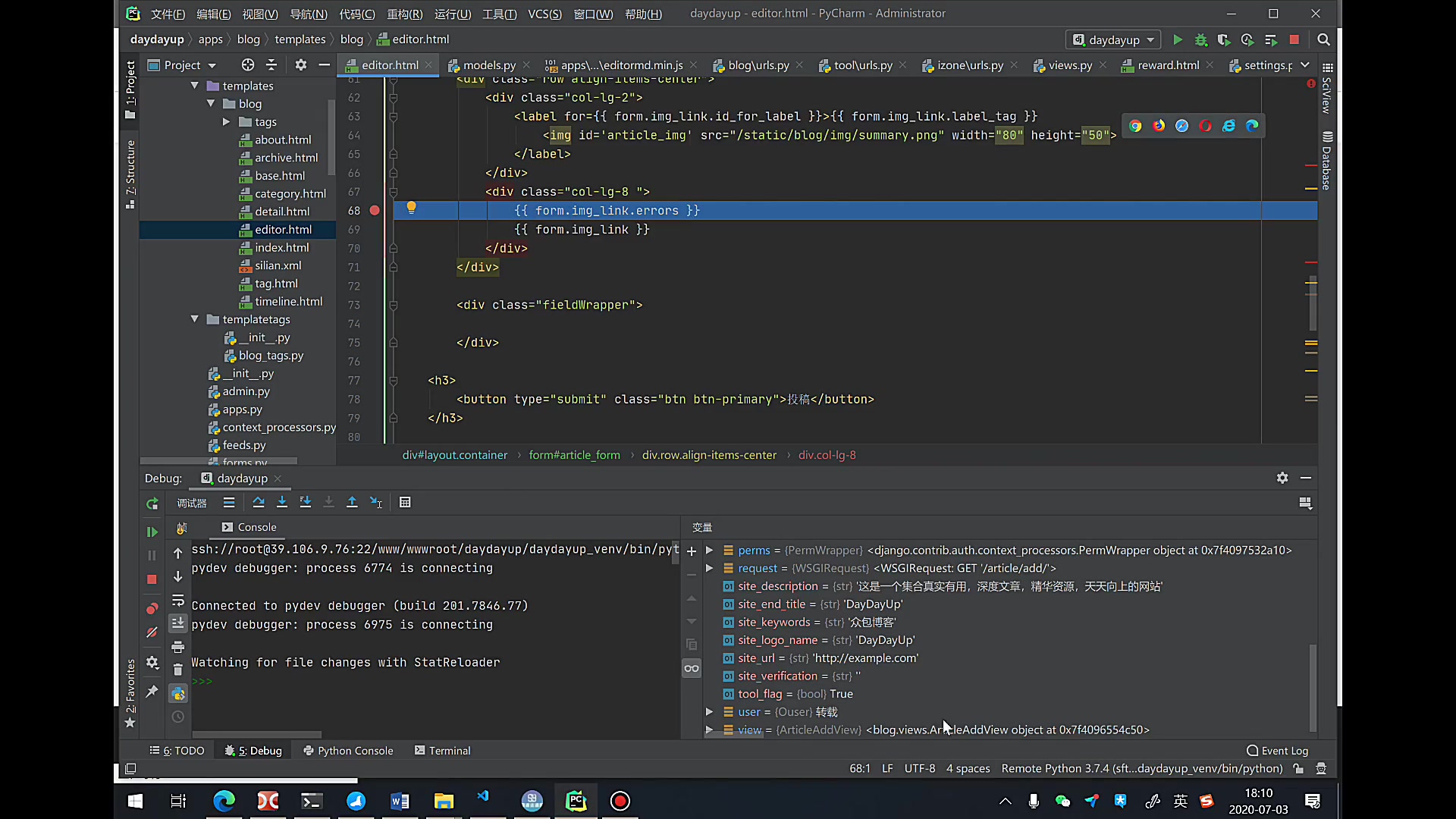The width and height of the screenshot is (1456, 819).
Task: Remove the breakpoint on line 68
Action: [374, 211]
